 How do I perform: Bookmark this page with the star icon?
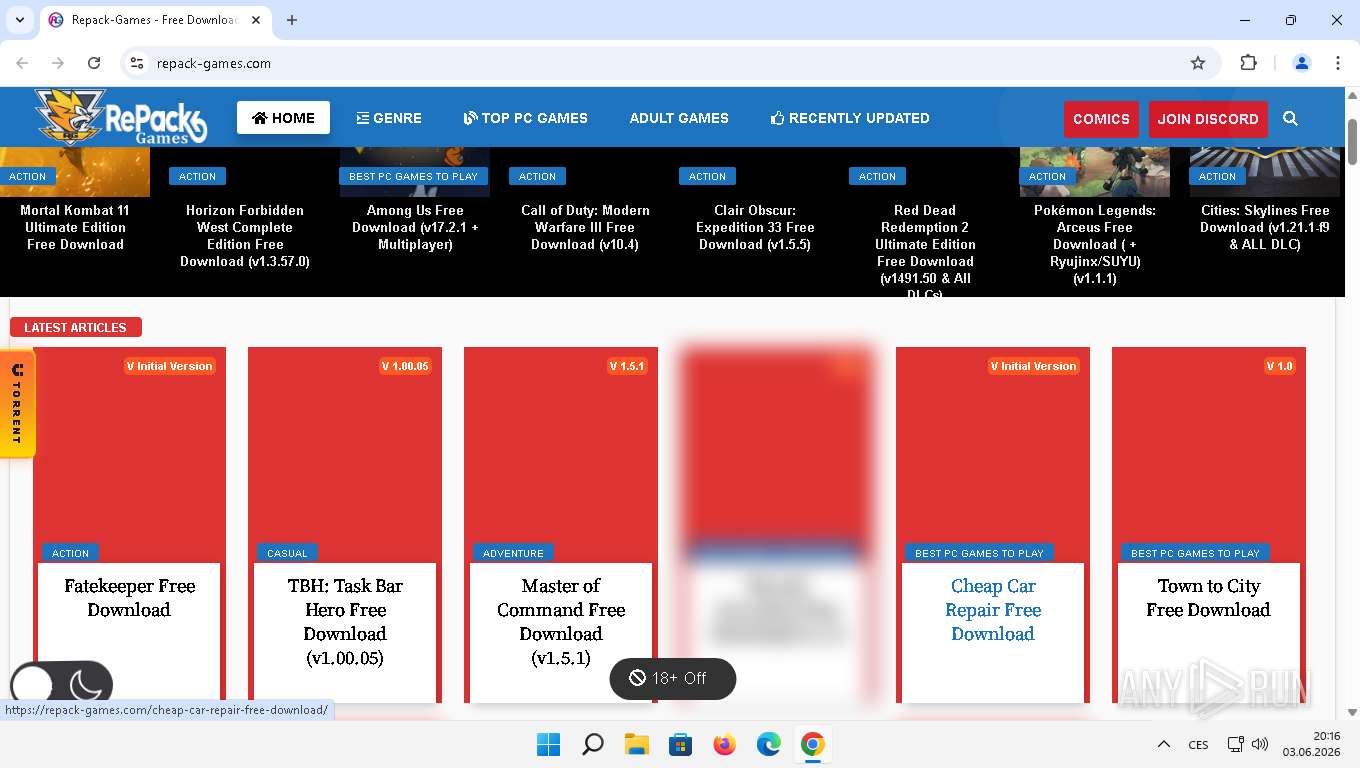[1198, 63]
